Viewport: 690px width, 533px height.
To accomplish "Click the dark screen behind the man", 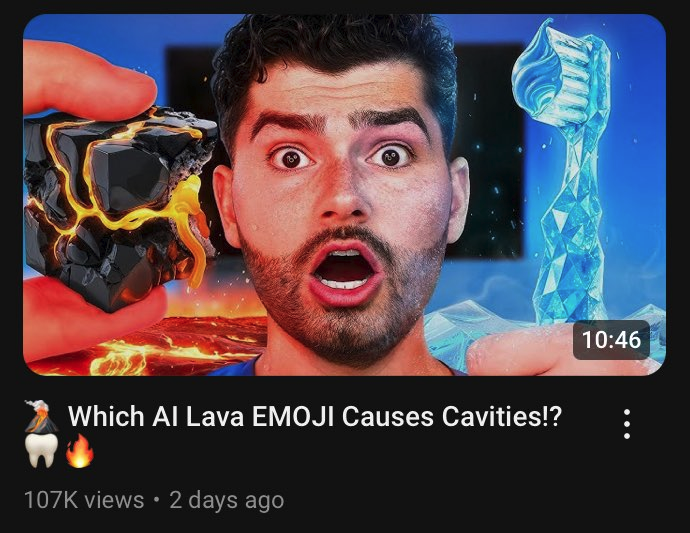I will tap(488, 150).
